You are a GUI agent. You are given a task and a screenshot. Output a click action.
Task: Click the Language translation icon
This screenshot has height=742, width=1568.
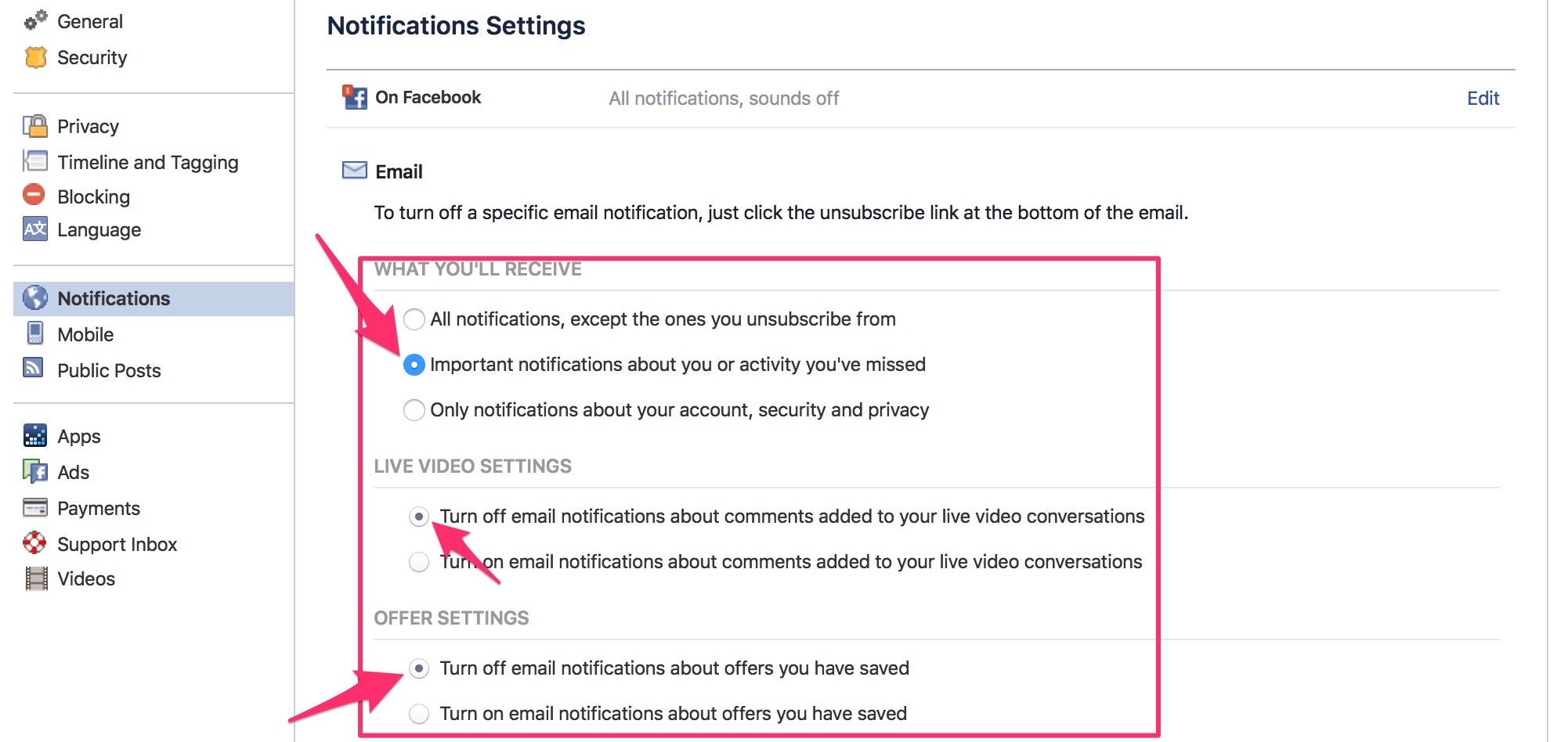pos(35,229)
